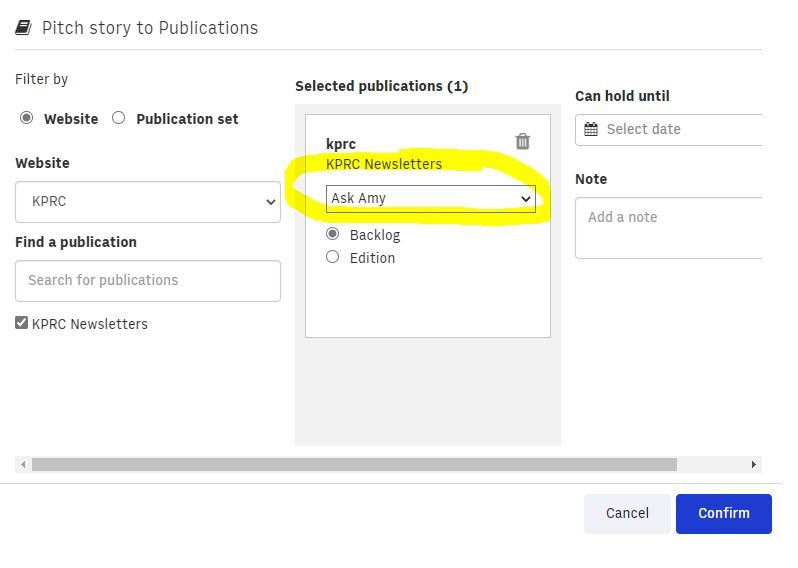Choose the Edition radio option
This screenshot has height=568, width=798.
332,257
